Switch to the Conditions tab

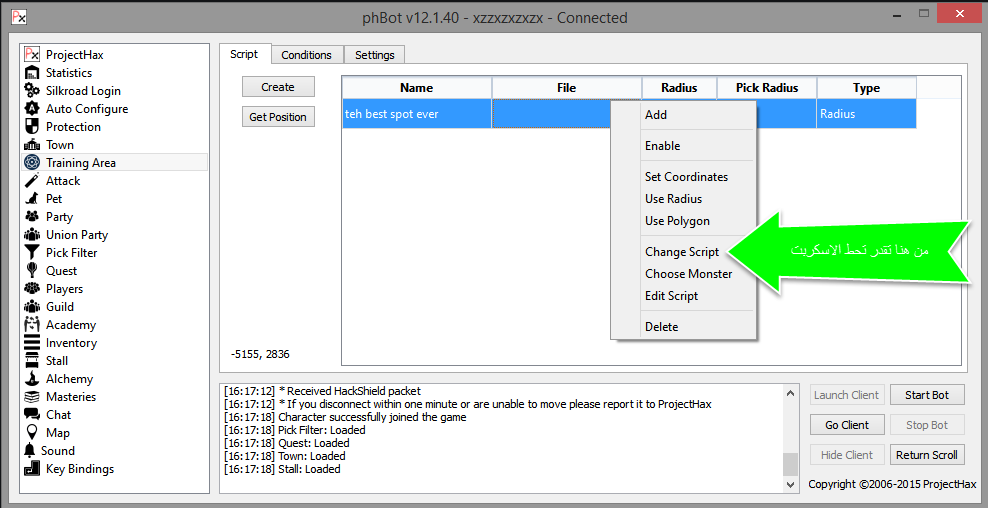[306, 55]
